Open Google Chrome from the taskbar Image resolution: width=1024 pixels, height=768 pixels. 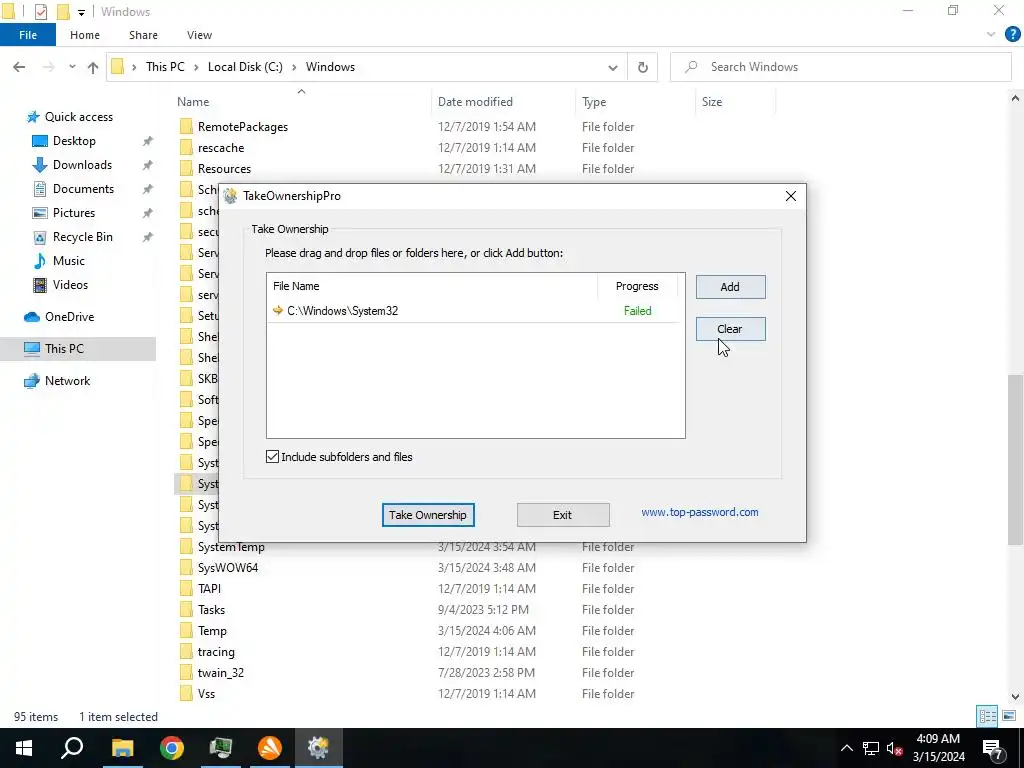coord(172,748)
